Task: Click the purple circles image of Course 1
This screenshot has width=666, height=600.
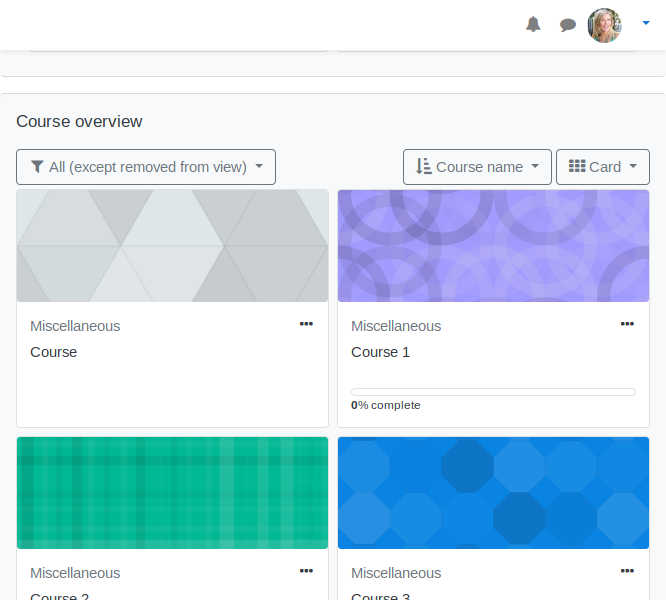Action: [493, 246]
